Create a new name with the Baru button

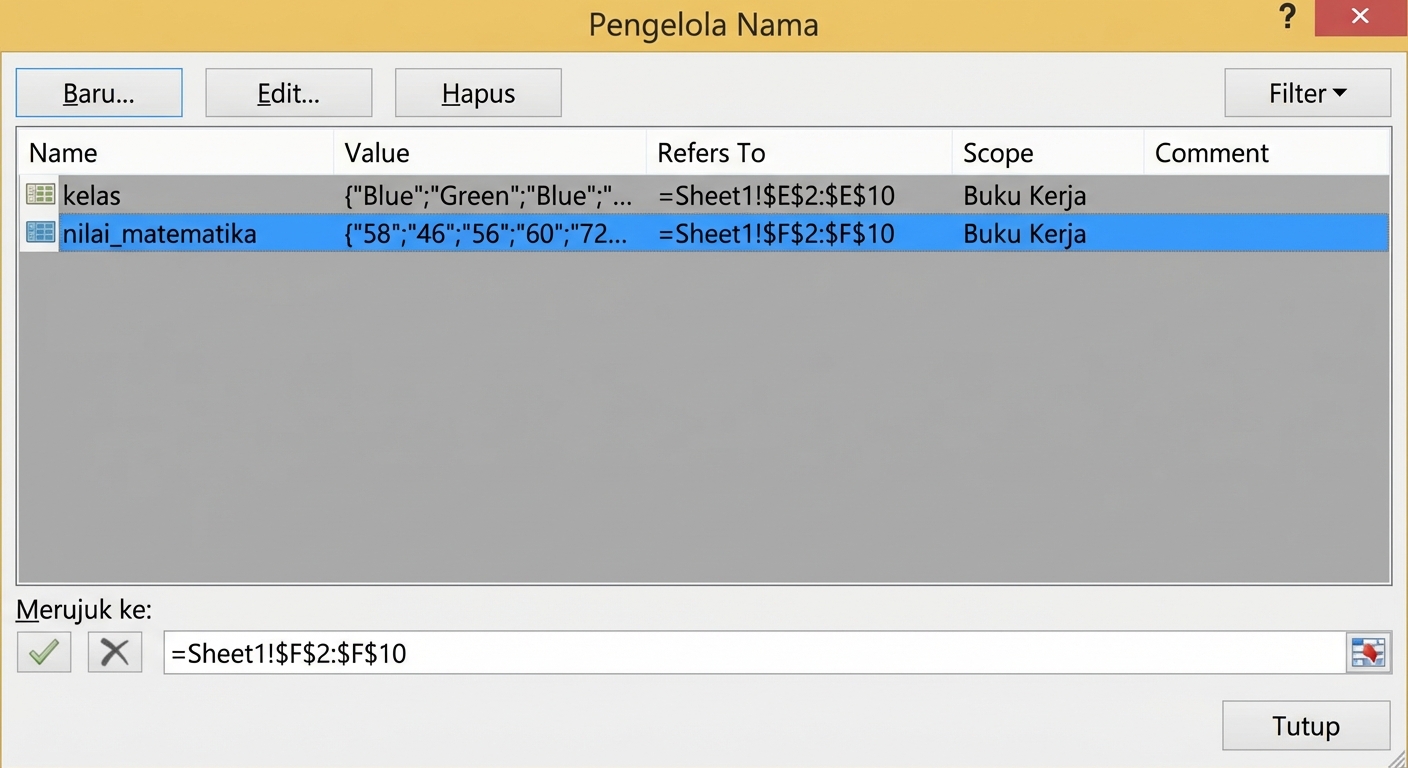98,92
